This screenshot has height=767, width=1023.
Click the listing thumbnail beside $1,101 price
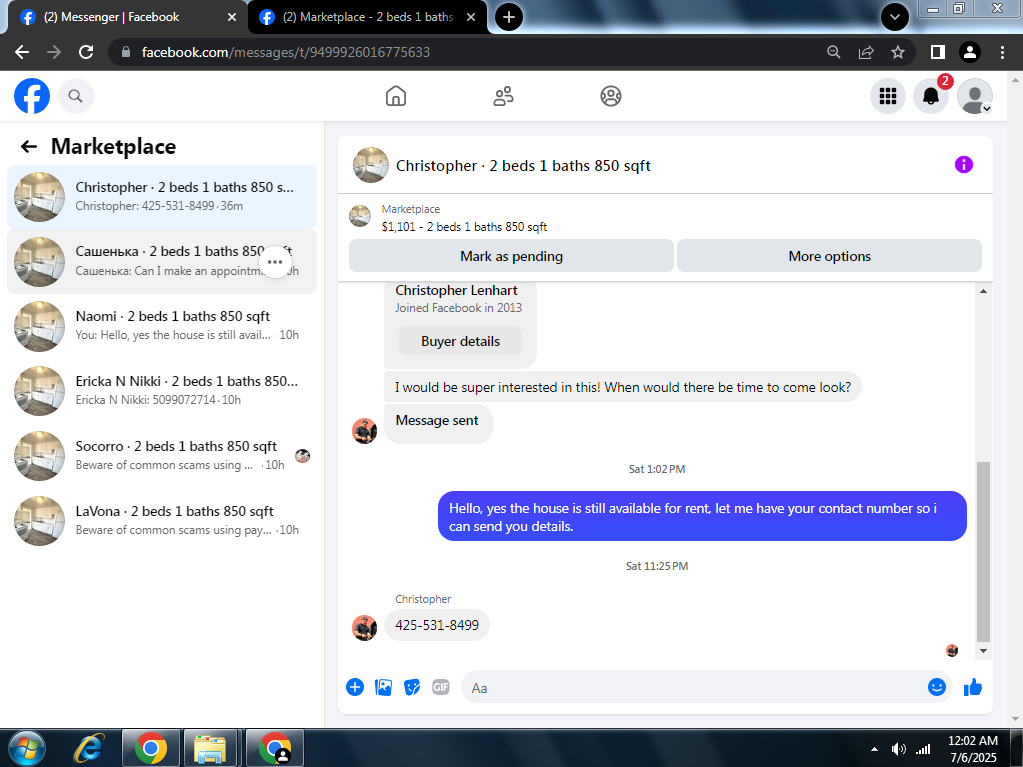point(360,216)
